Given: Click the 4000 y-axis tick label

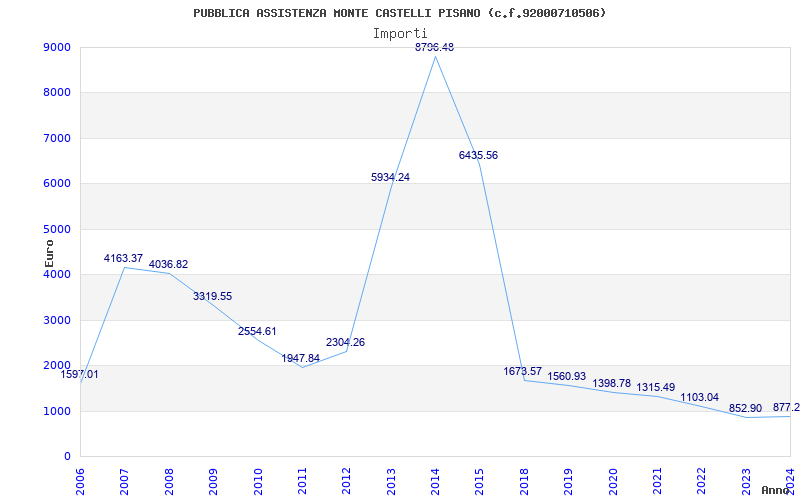Looking at the screenshot, I should click(57, 274).
